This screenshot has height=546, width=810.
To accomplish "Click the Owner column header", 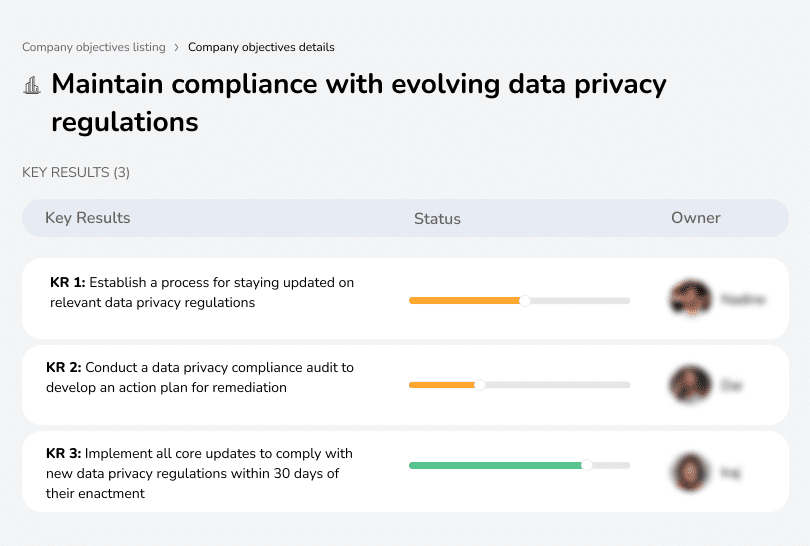I will point(695,218).
